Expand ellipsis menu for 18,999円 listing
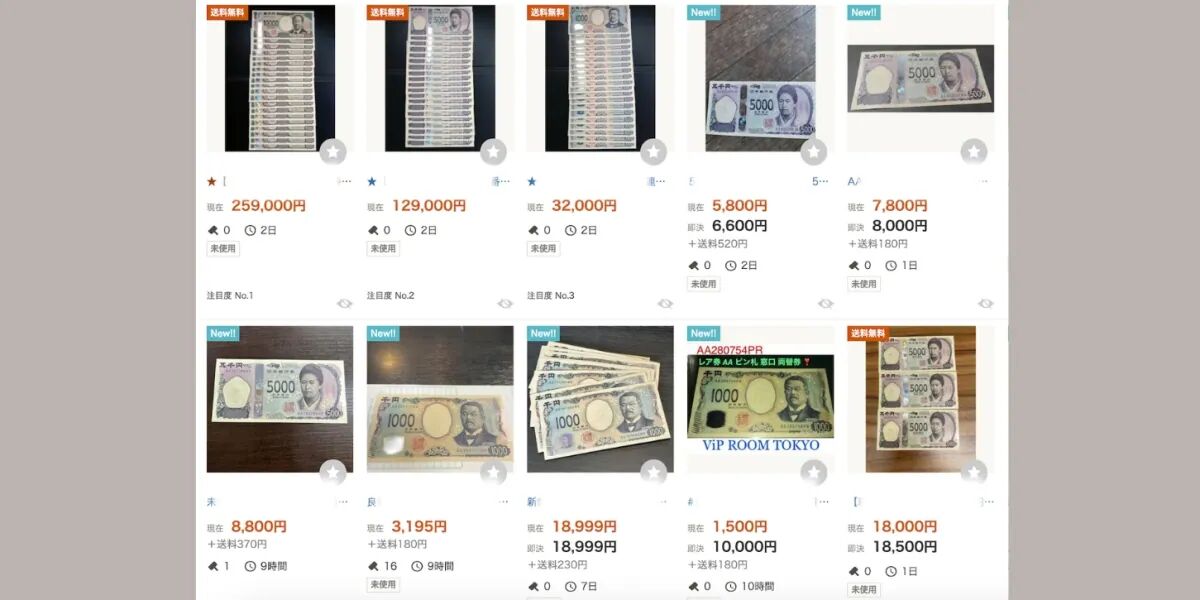This screenshot has width=1200, height=600. tap(661, 502)
